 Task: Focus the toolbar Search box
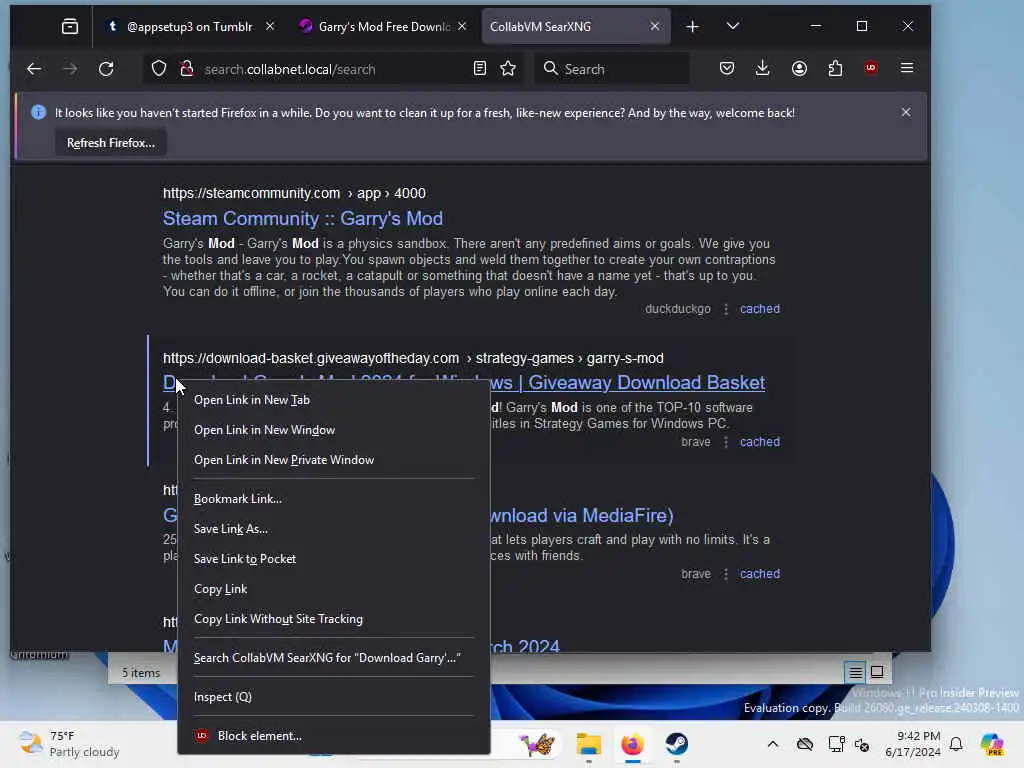tap(612, 69)
